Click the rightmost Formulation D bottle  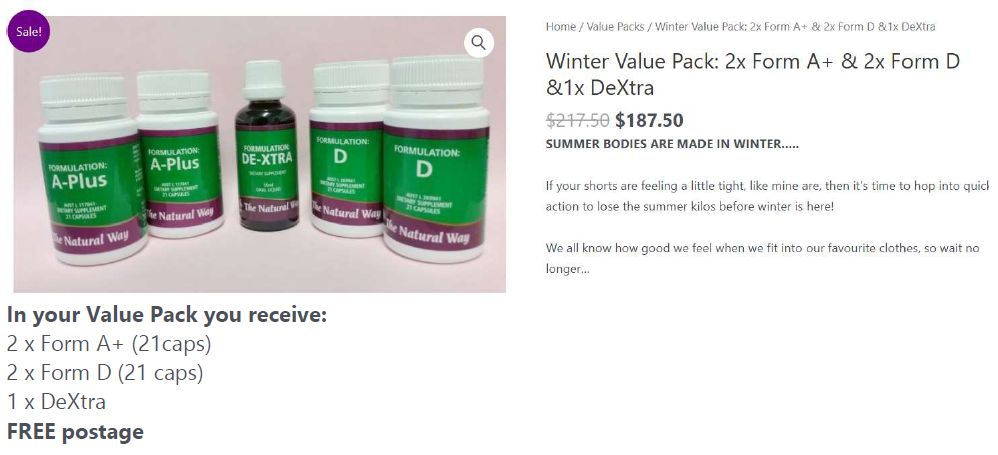(x=436, y=159)
